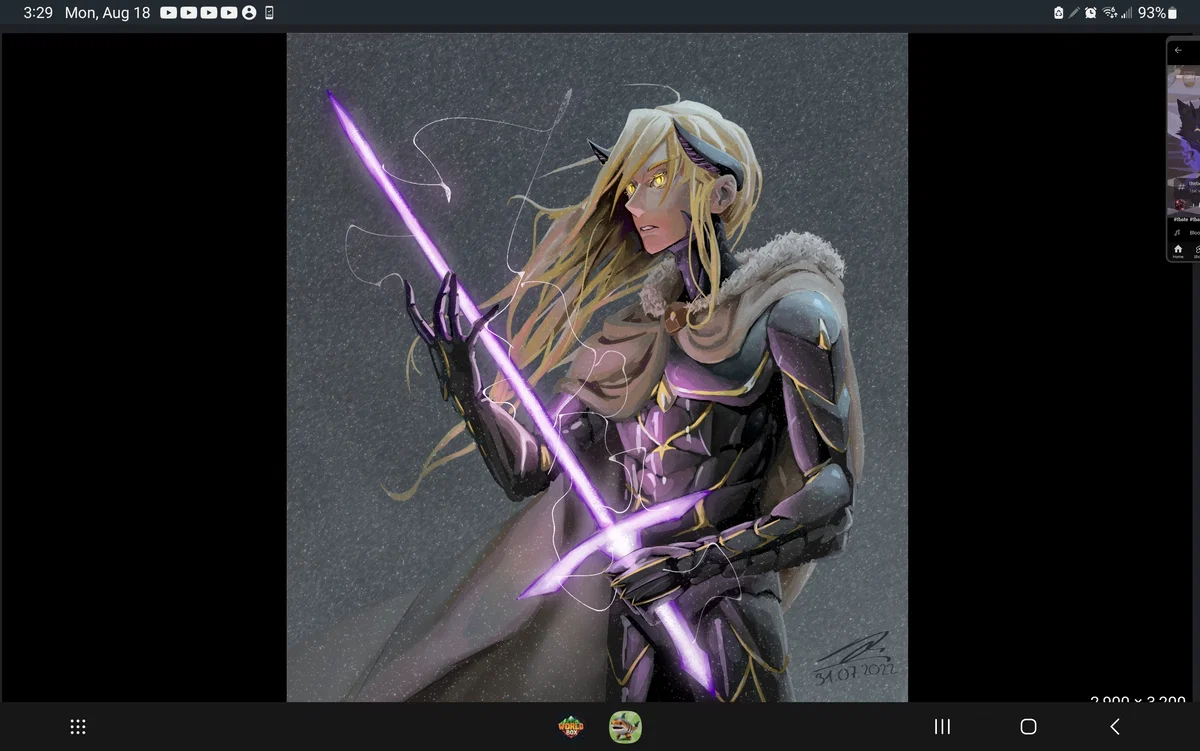The width and height of the screenshot is (1200, 751).
Task: Tap the recent apps navigation button
Action: click(942, 727)
